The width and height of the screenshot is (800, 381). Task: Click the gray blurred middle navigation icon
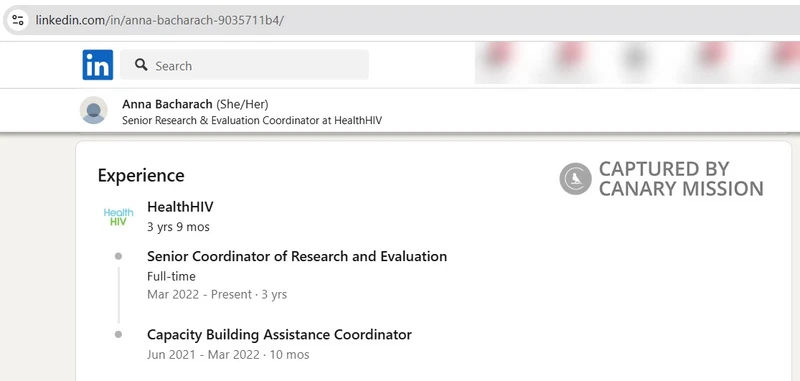click(x=635, y=57)
